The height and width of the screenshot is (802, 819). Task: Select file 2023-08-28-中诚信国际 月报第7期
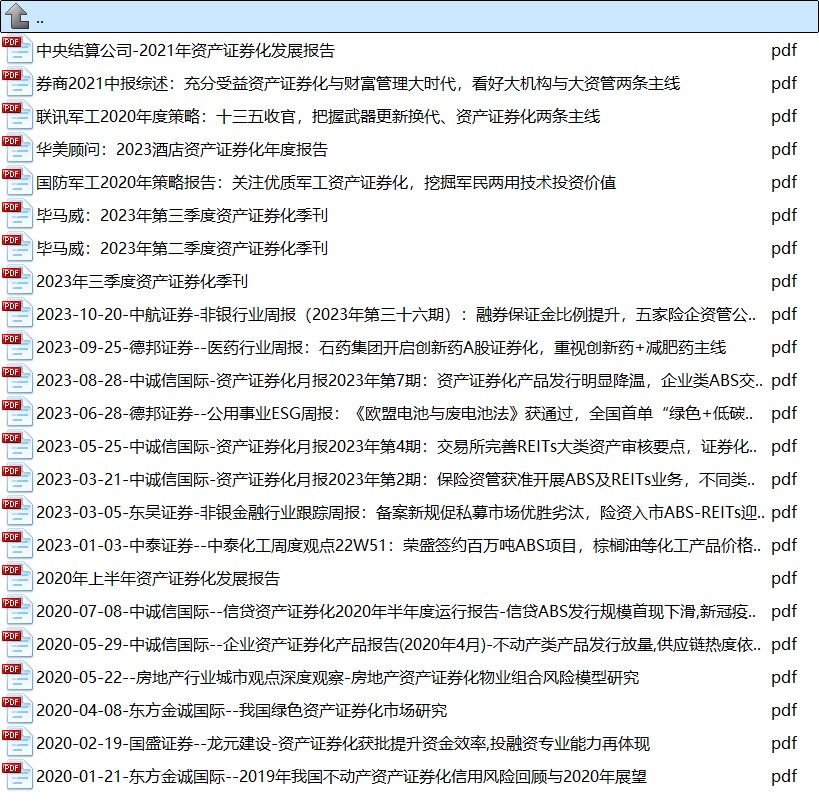coord(399,380)
